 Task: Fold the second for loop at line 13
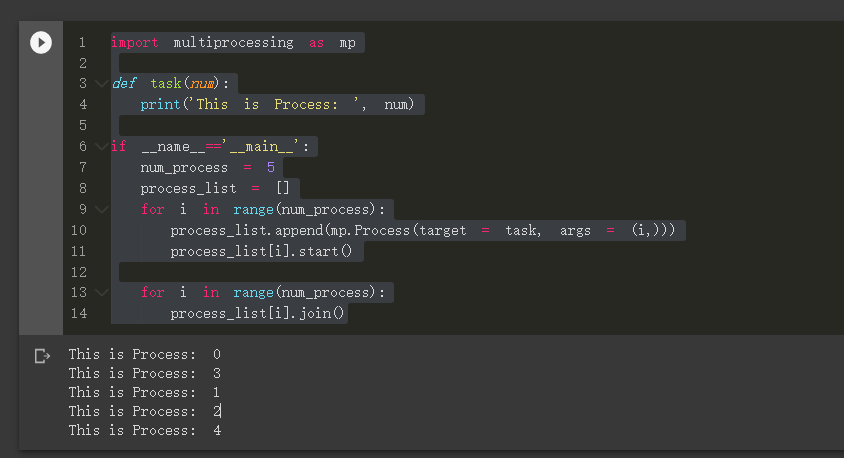[102, 292]
